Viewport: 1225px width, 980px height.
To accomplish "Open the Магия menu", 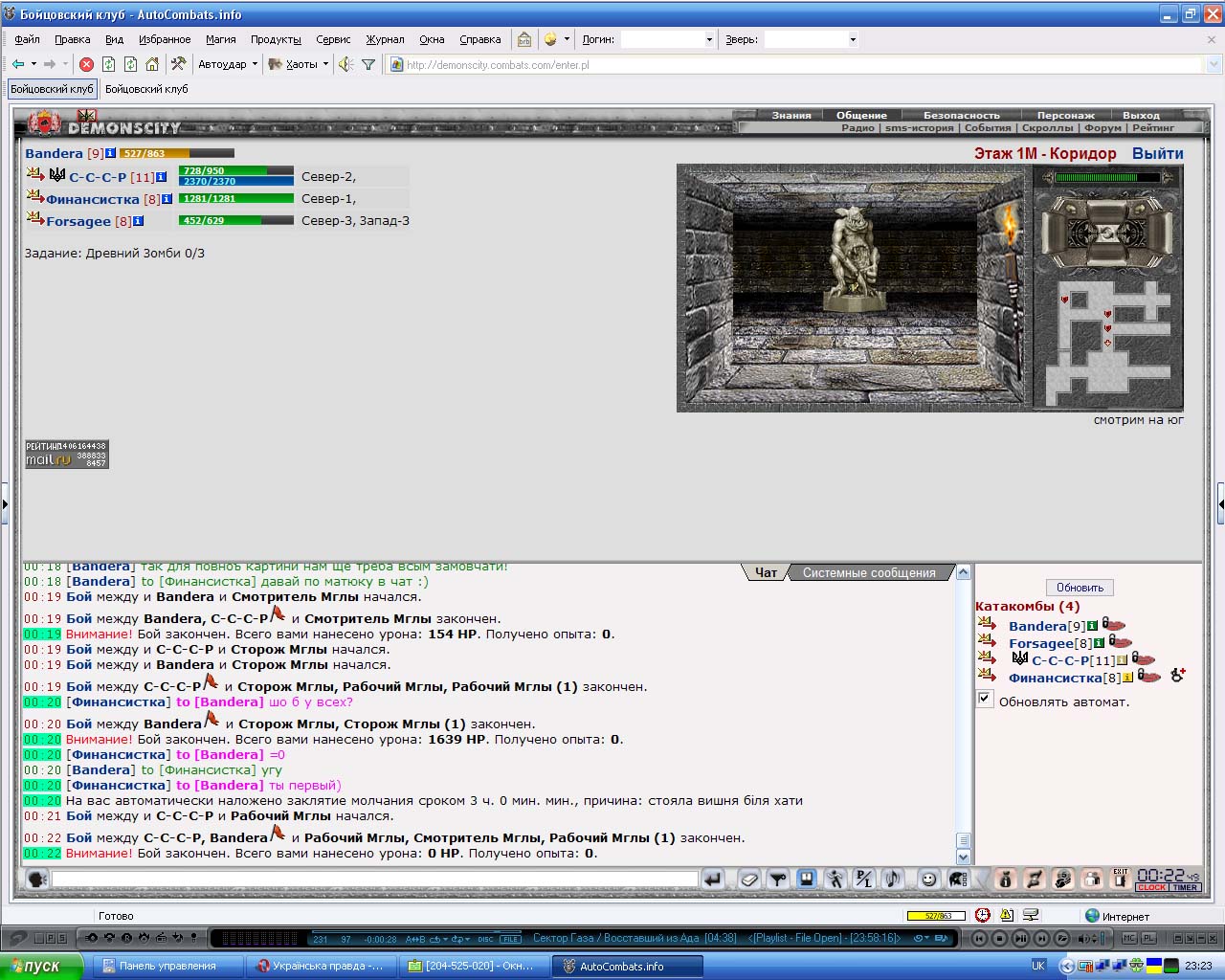I will [220, 39].
